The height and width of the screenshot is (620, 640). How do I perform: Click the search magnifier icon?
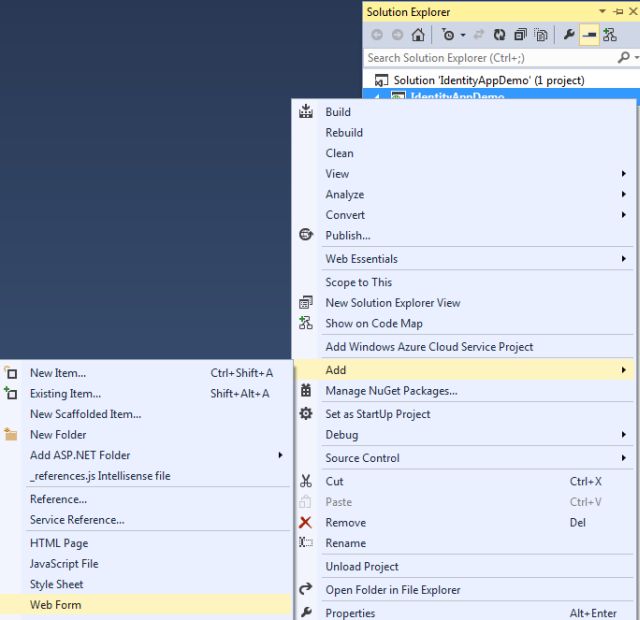[x=623, y=58]
